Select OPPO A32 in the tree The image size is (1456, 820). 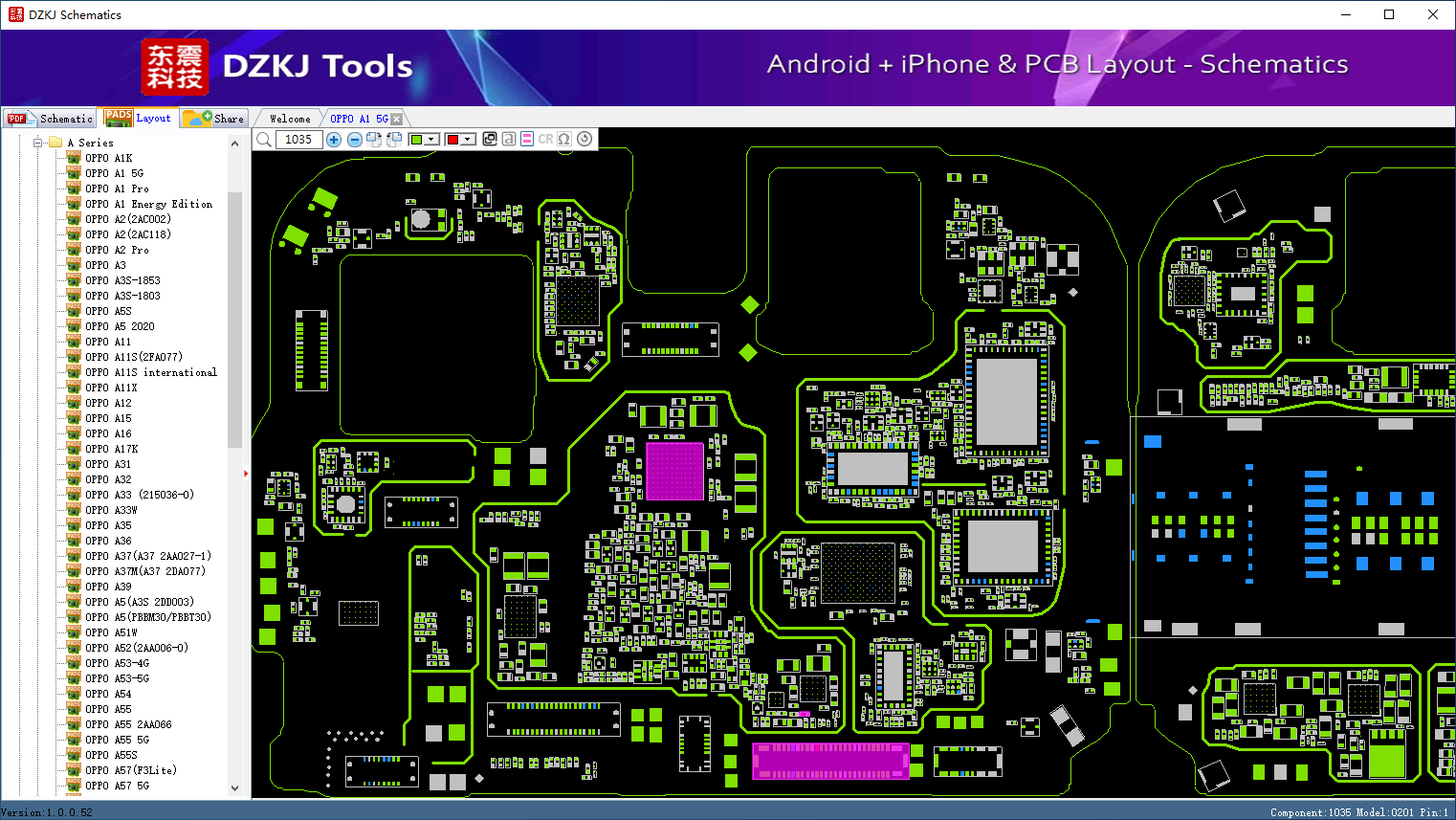tap(108, 479)
